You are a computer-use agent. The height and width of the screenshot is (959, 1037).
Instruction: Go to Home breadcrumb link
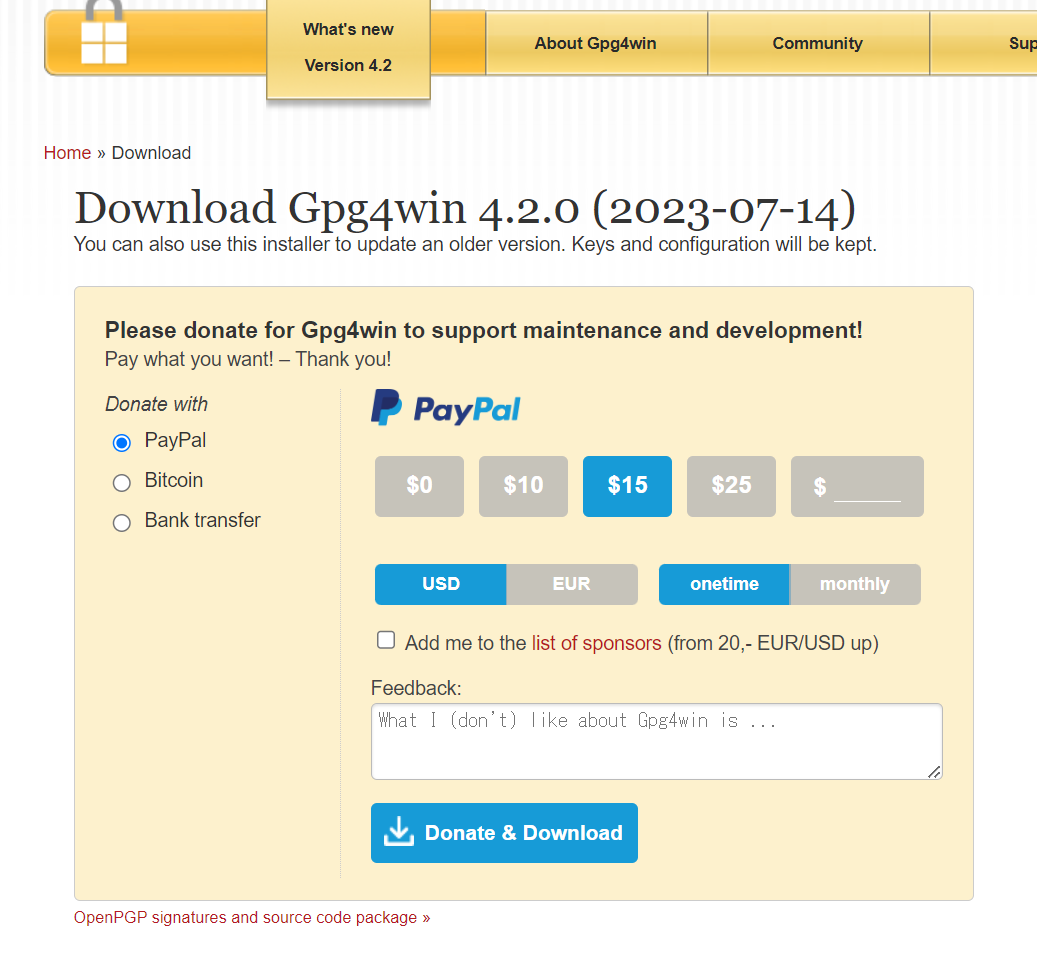[x=67, y=153]
